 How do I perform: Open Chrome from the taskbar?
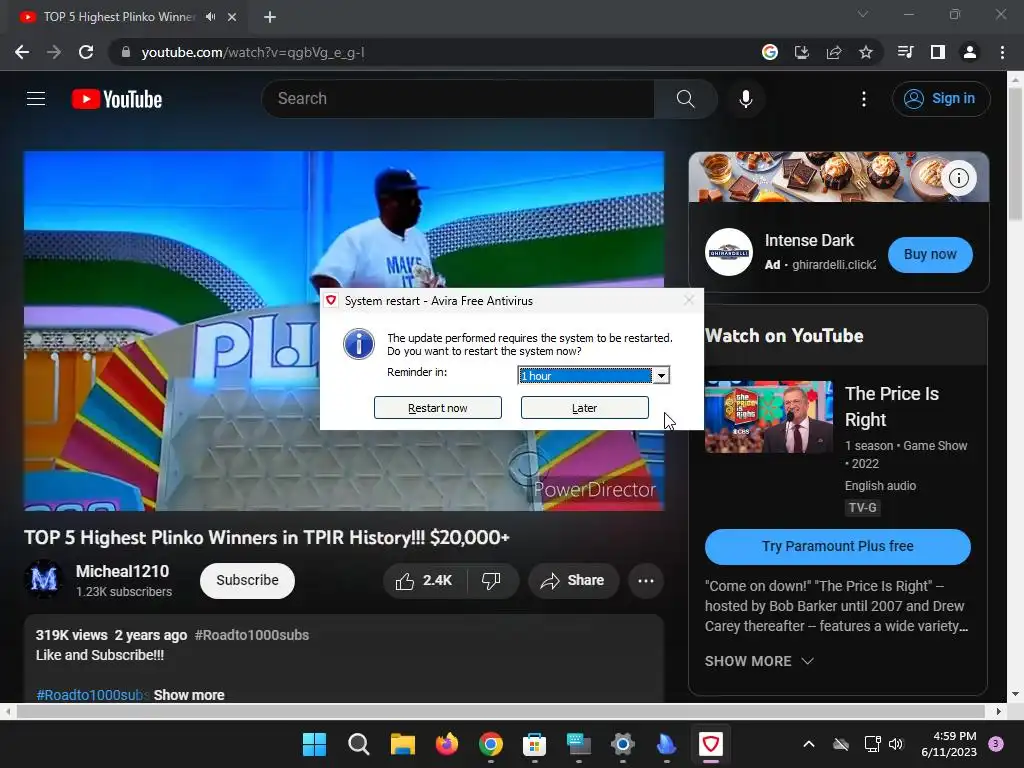point(490,744)
